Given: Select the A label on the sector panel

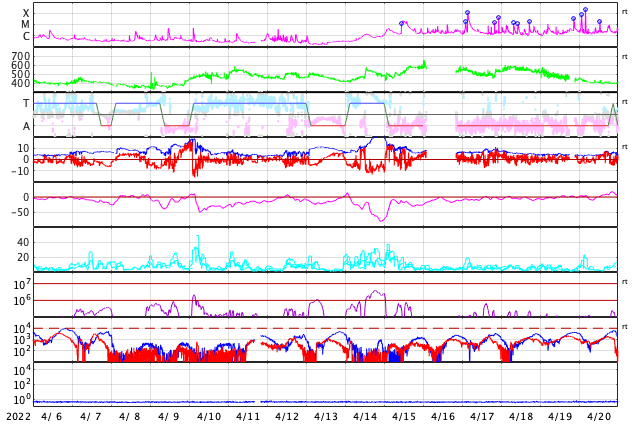Looking at the screenshot, I should point(26,127).
